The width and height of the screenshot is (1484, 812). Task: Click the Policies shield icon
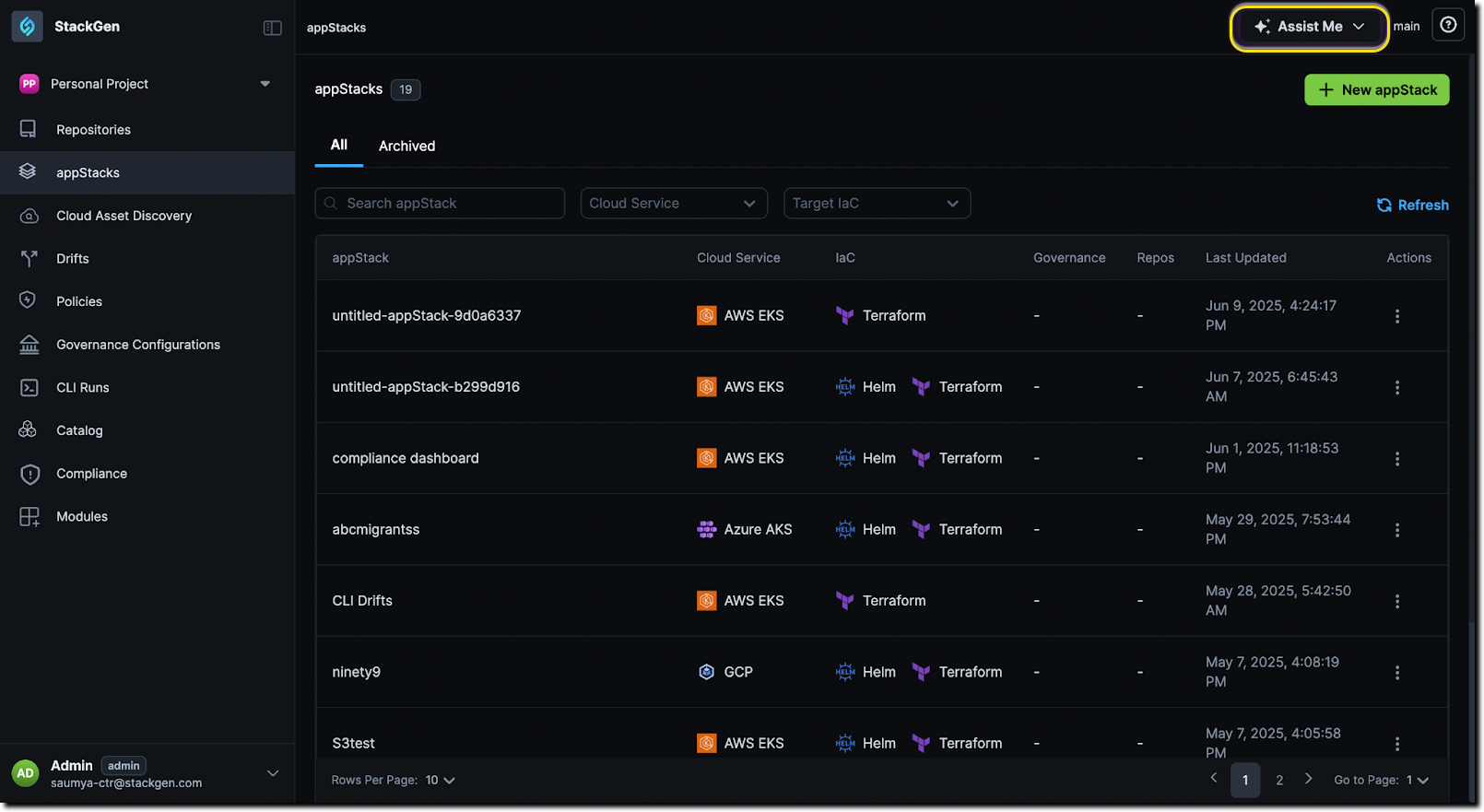click(28, 301)
